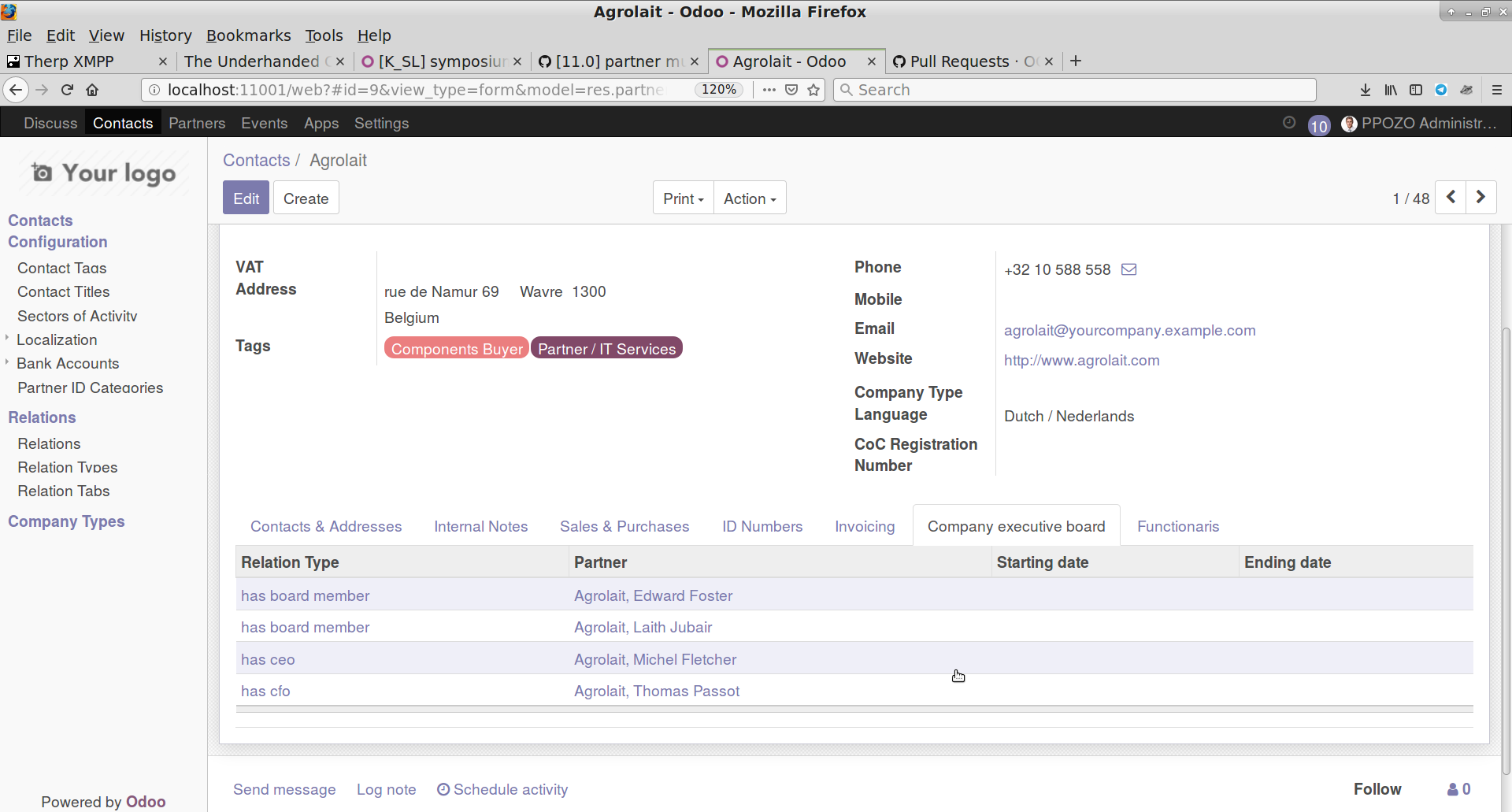Switch to the ID Numbers tab
The height and width of the screenshot is (812, 1512).
pos(762,526)
